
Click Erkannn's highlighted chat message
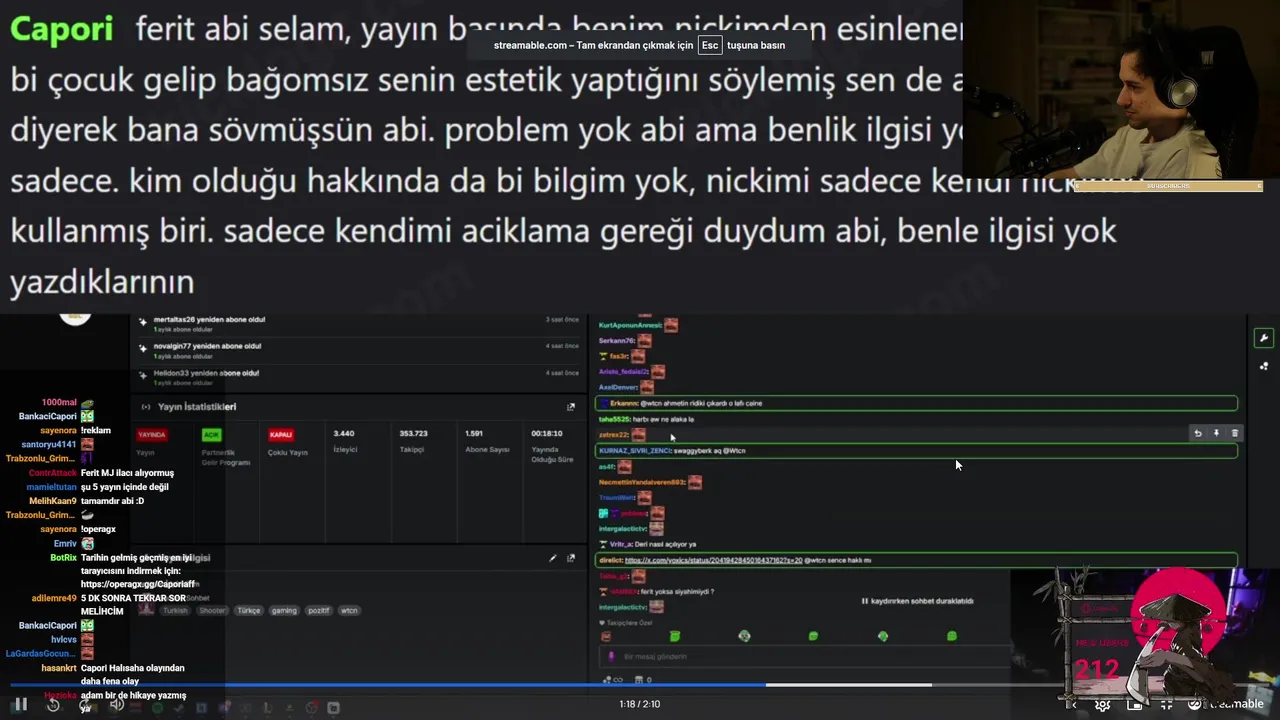click(x=916, y=403)
